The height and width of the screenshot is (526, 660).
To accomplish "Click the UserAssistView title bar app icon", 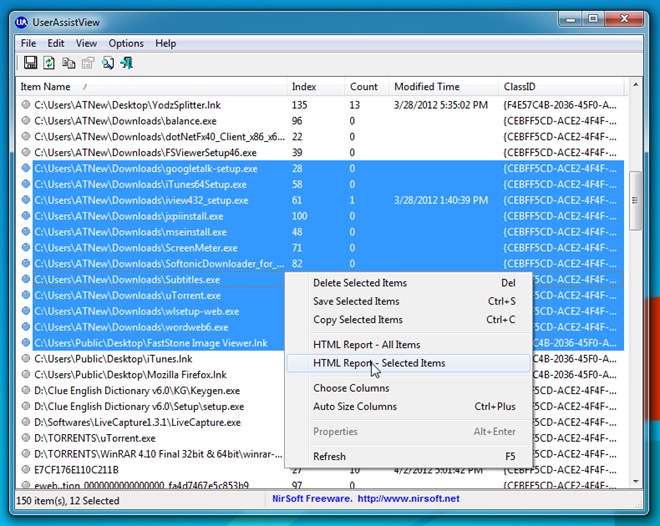I will pyautogui.click(x=21, y=22).
